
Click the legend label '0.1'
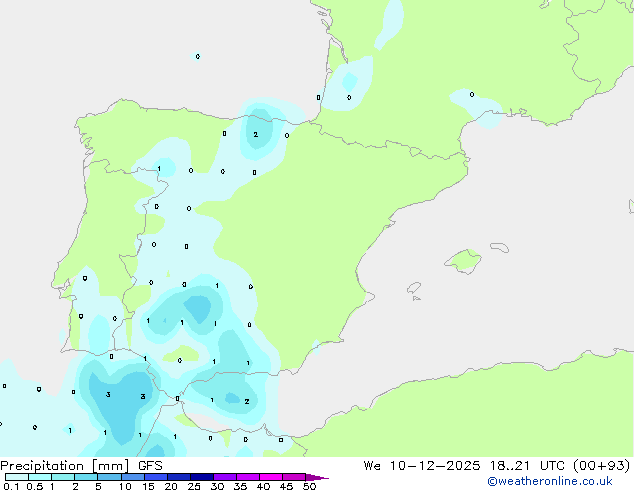point(11,486)
